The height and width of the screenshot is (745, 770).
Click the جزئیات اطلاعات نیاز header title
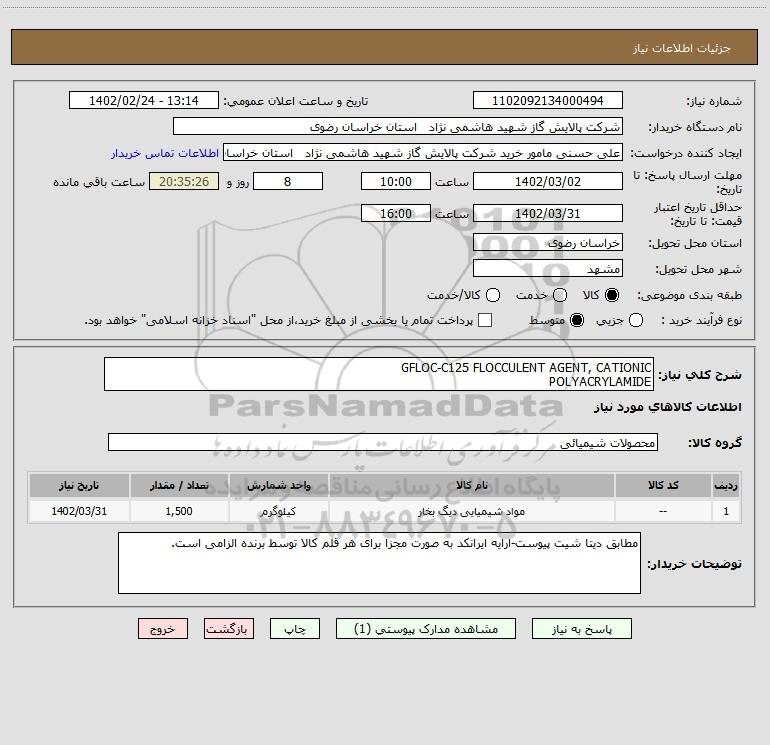pos(681,48)
